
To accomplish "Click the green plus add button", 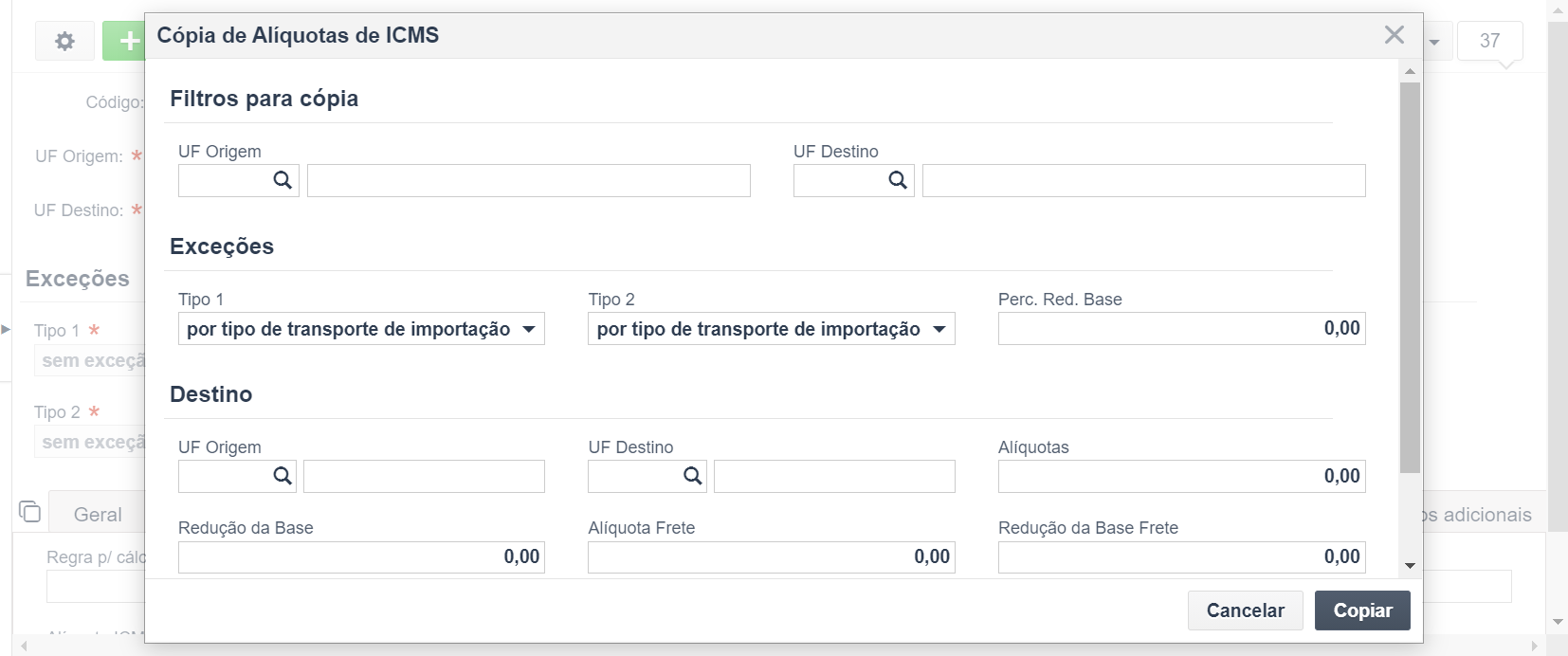I will point(124,41).
